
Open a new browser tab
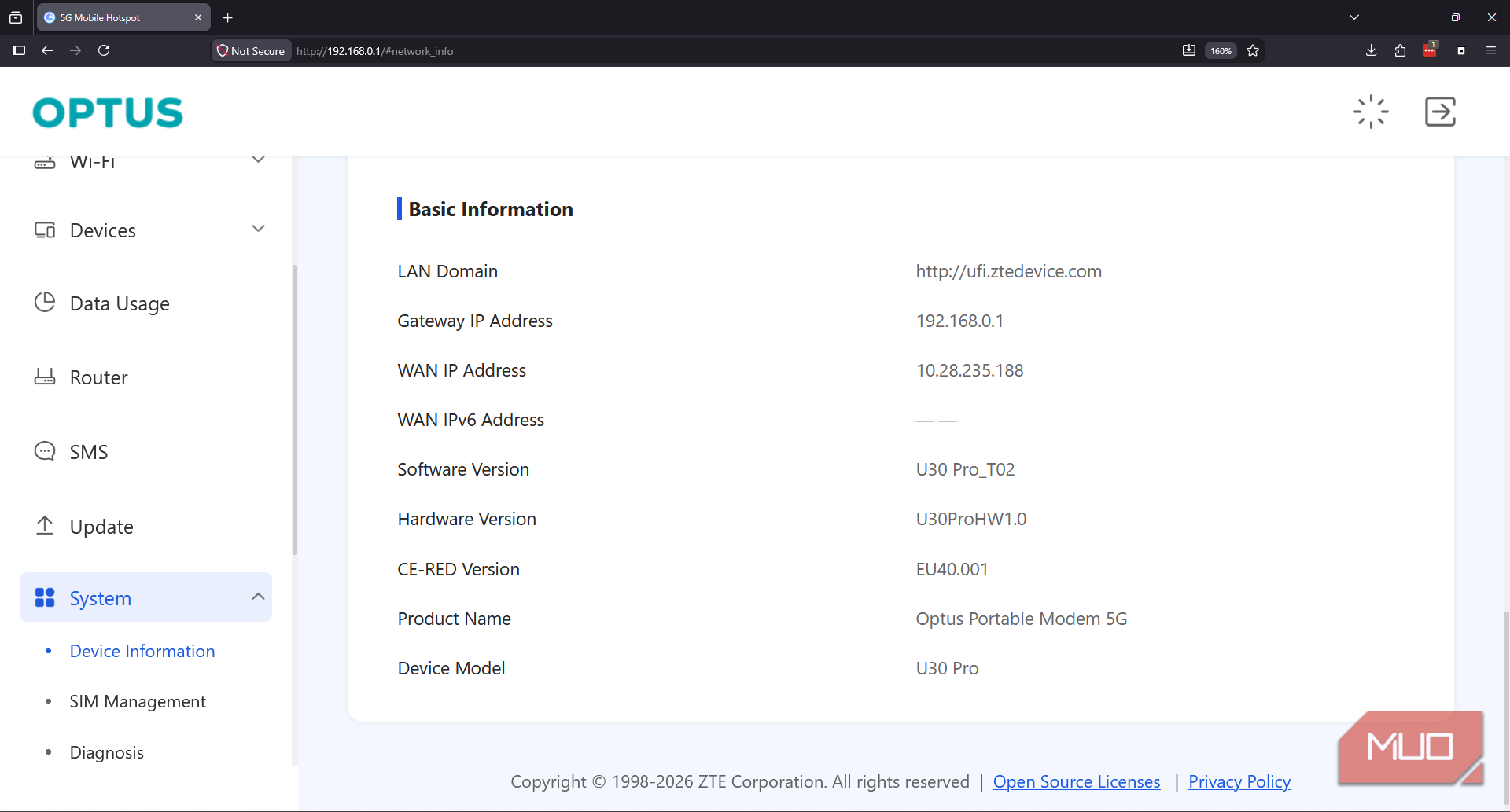[x=228, y=17]
